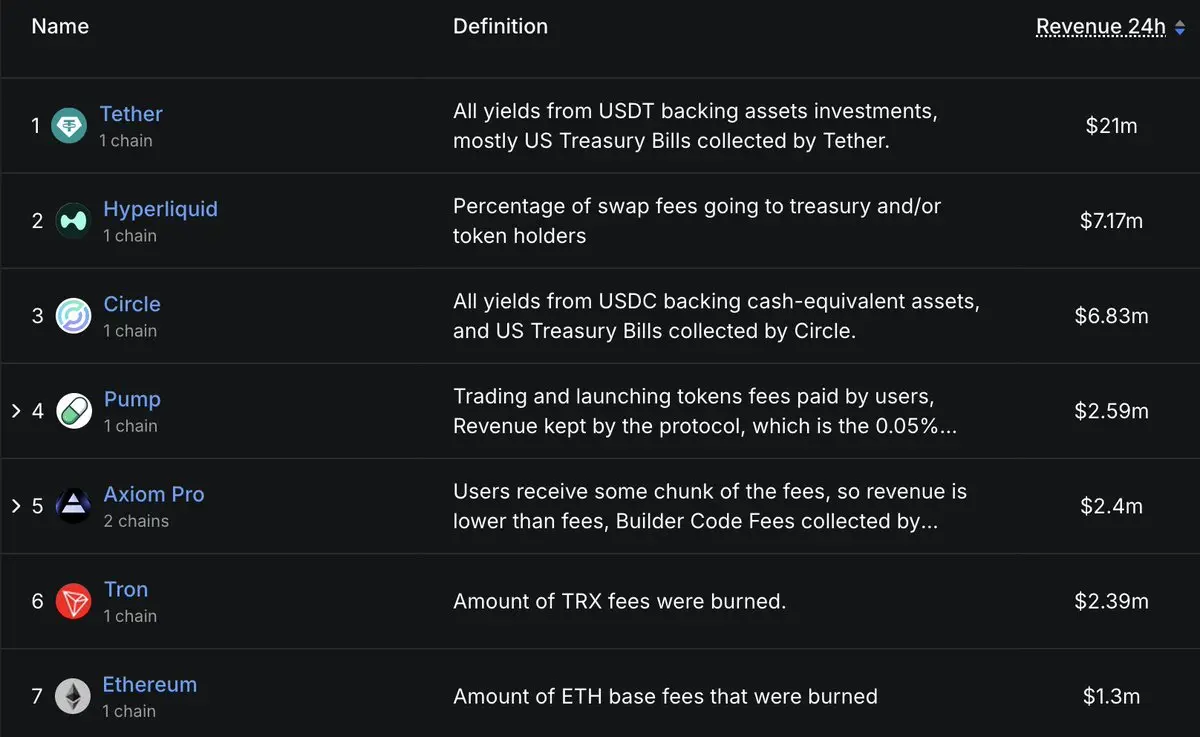This screenshot has height=737, width=1200.
Task: Expand the Pump row chevron
Action: [15, 411]
